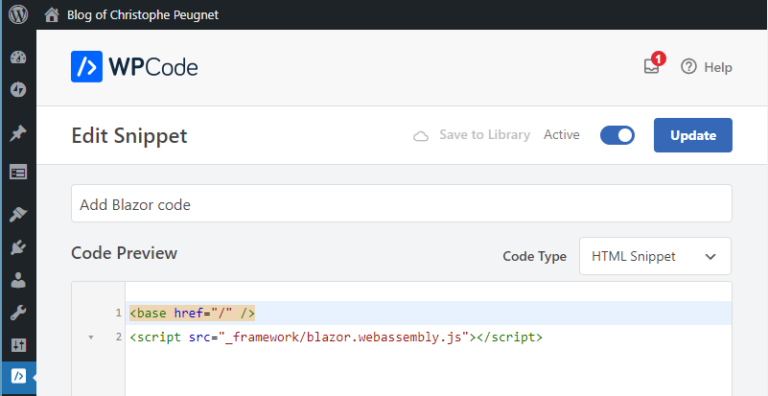Open the Code Type HTML Snippet dropdown

point(655,256)
